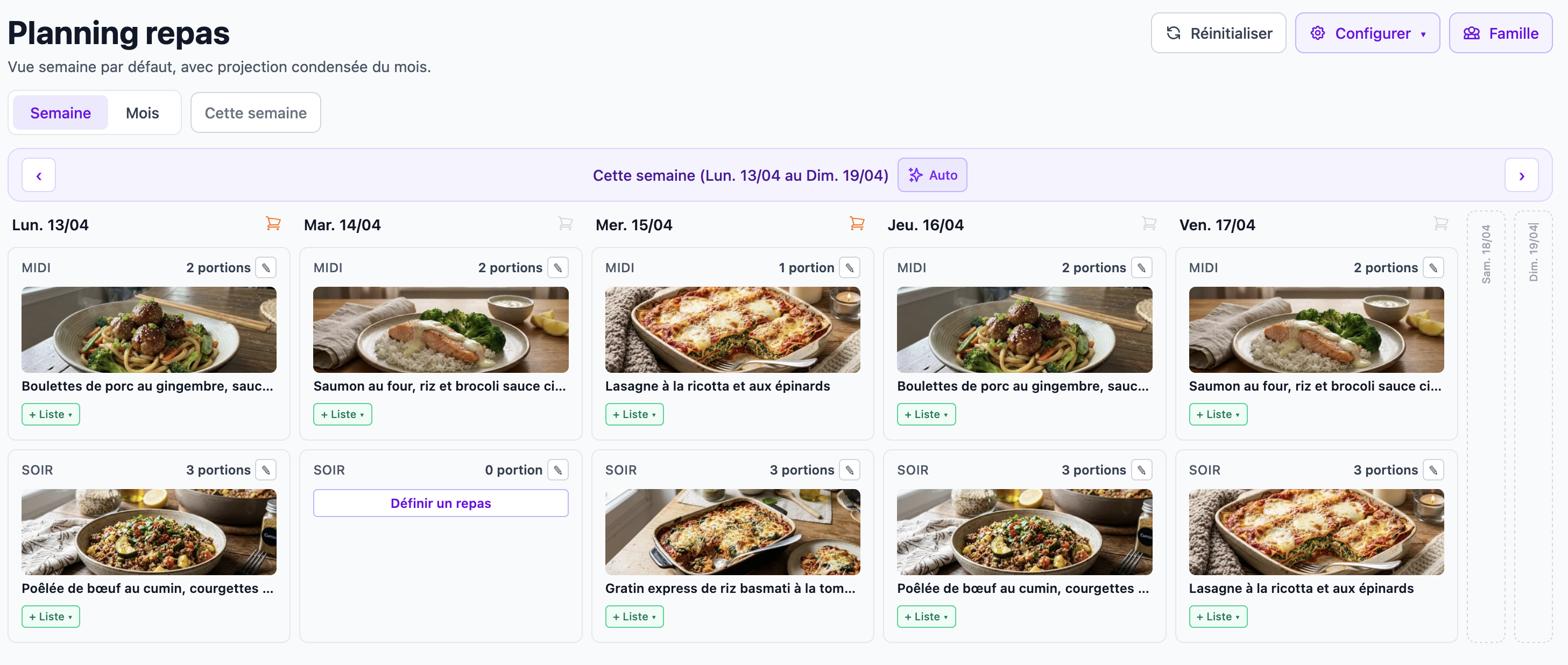This screenshot has width=1568, height=665.
Task: Trigger the Auto meal generation
Action: [x=932, y=175]
